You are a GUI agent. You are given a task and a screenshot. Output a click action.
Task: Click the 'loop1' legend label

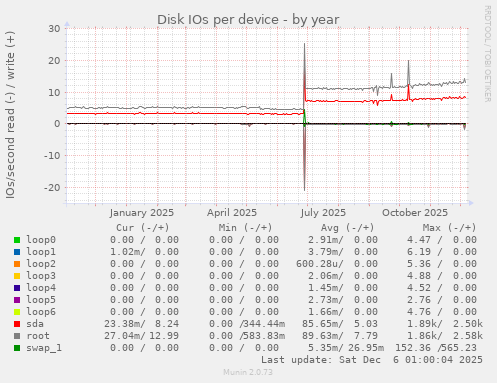tap(41, 252)
